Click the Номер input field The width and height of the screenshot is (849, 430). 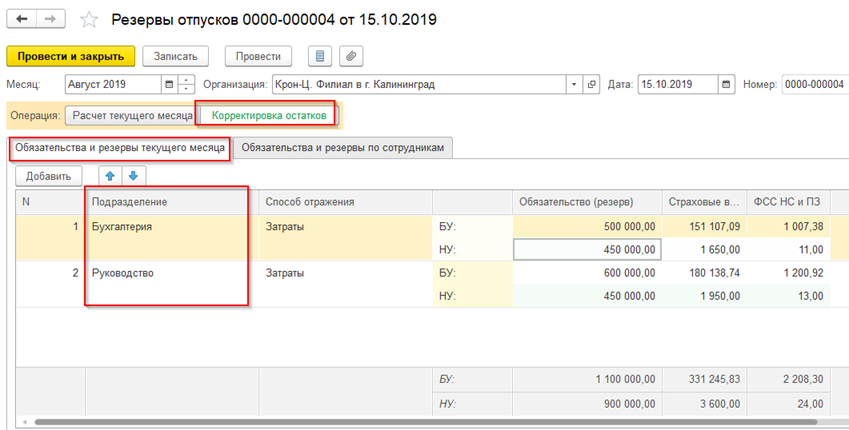click(814, 85)
